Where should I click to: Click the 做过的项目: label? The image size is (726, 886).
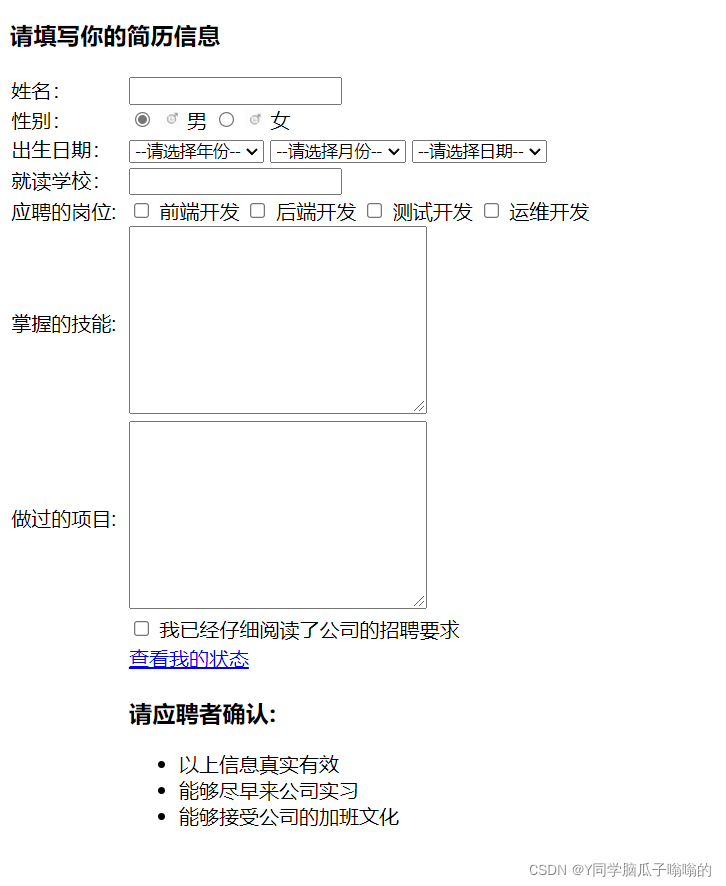click(64, 519)
